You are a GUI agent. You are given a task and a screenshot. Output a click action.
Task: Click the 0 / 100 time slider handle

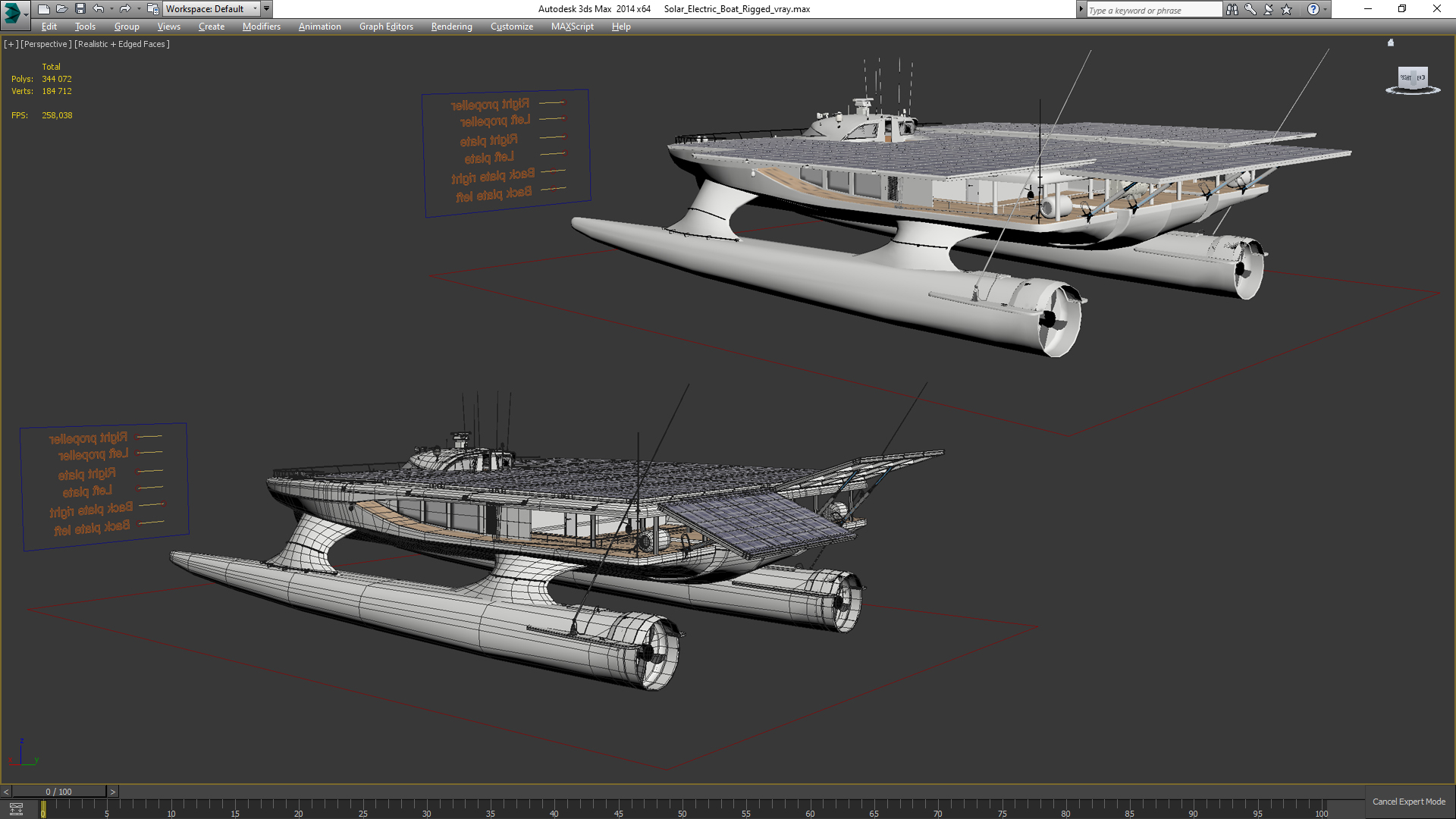[x=59, y=792]
